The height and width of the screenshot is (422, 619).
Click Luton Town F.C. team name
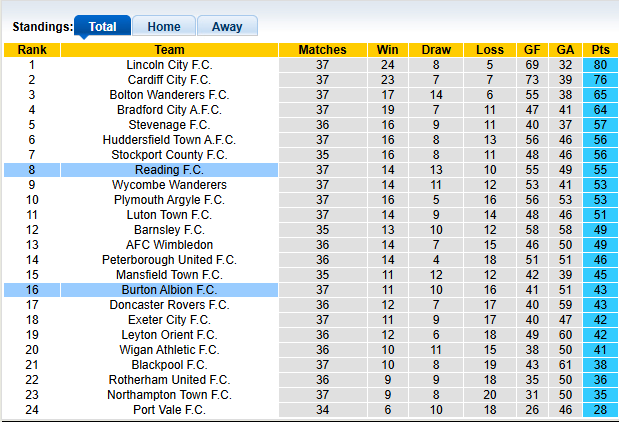point(169,215)
